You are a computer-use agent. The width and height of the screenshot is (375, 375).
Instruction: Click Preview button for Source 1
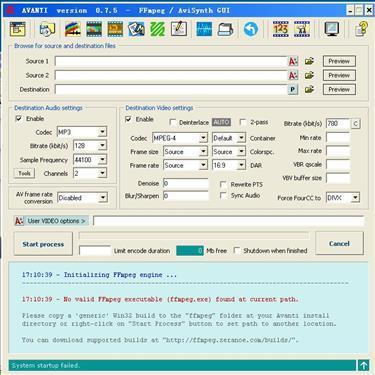click(x=339, y=61)
